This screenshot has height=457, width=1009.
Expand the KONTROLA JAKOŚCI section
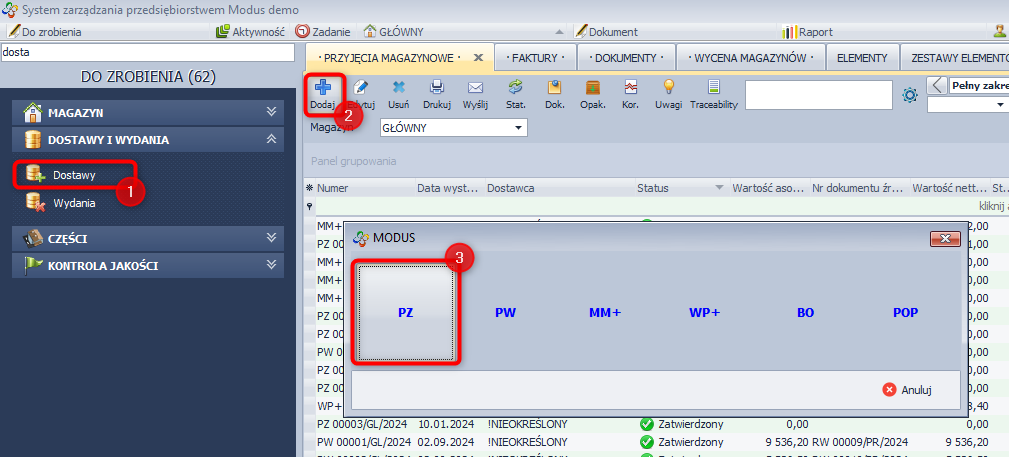pos(270,265)
